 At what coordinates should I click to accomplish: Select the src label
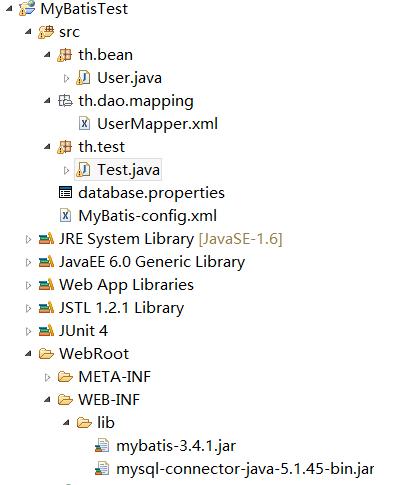(x=69, y=32)
